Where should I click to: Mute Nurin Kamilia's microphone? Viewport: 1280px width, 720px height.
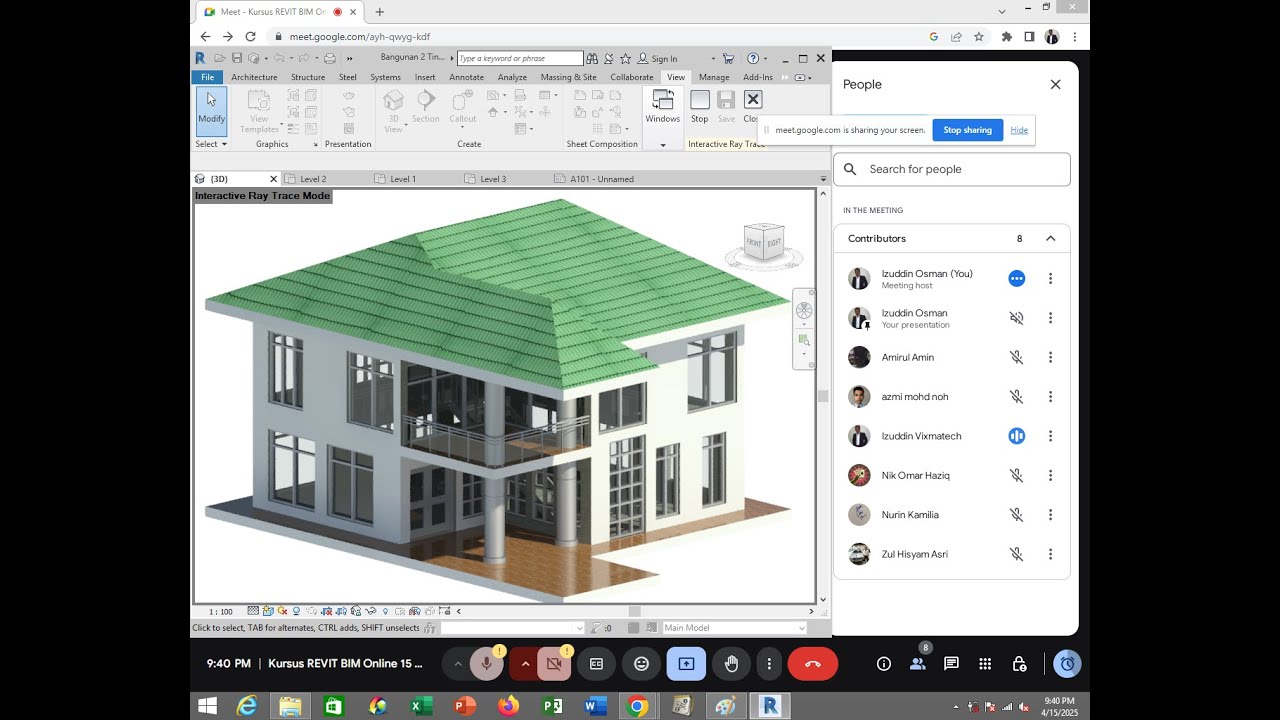pos(1017,515)
